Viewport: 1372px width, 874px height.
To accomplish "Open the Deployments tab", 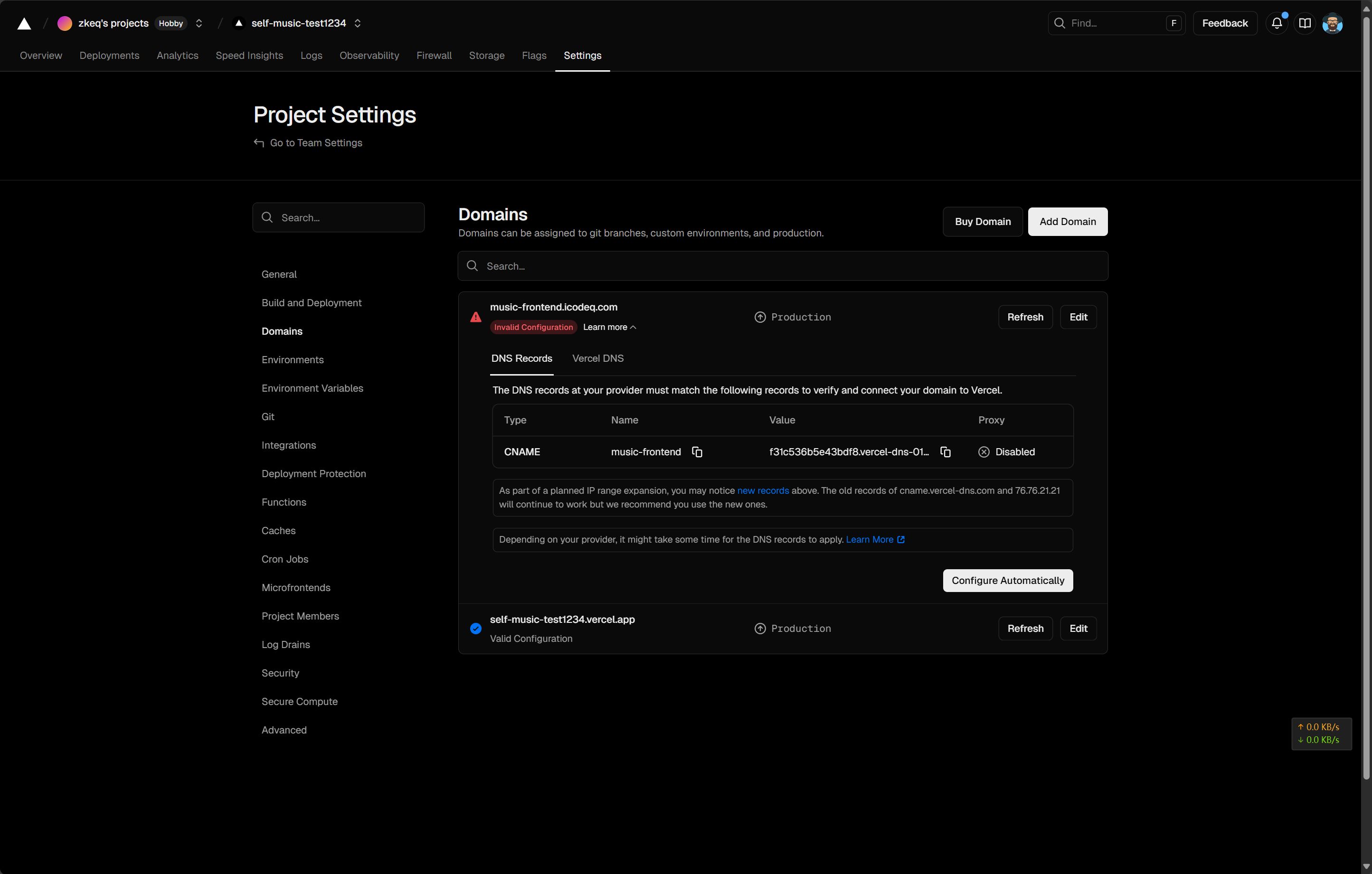I will point(109,55).
